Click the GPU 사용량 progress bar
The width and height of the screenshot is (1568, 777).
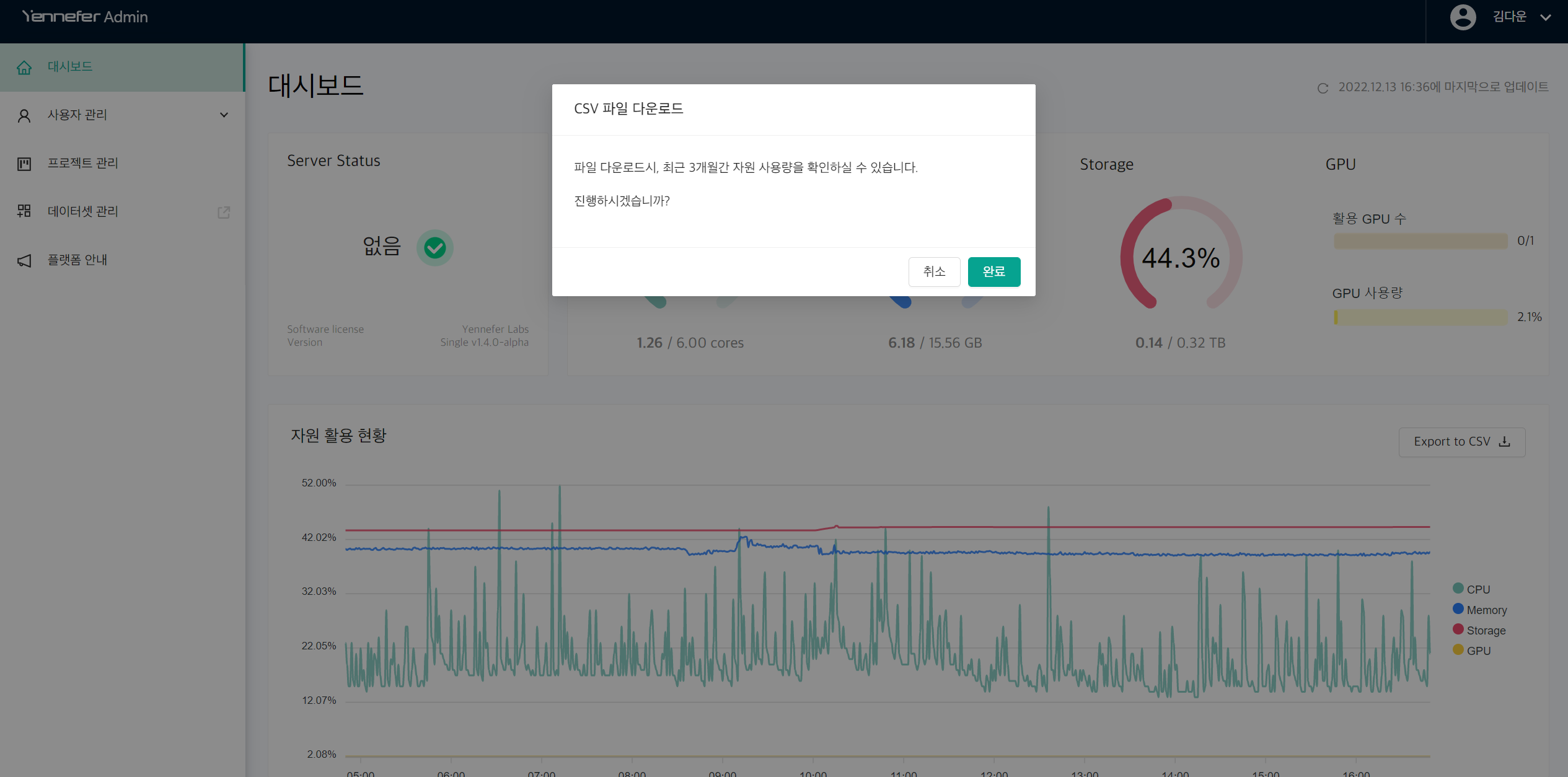1420,317
